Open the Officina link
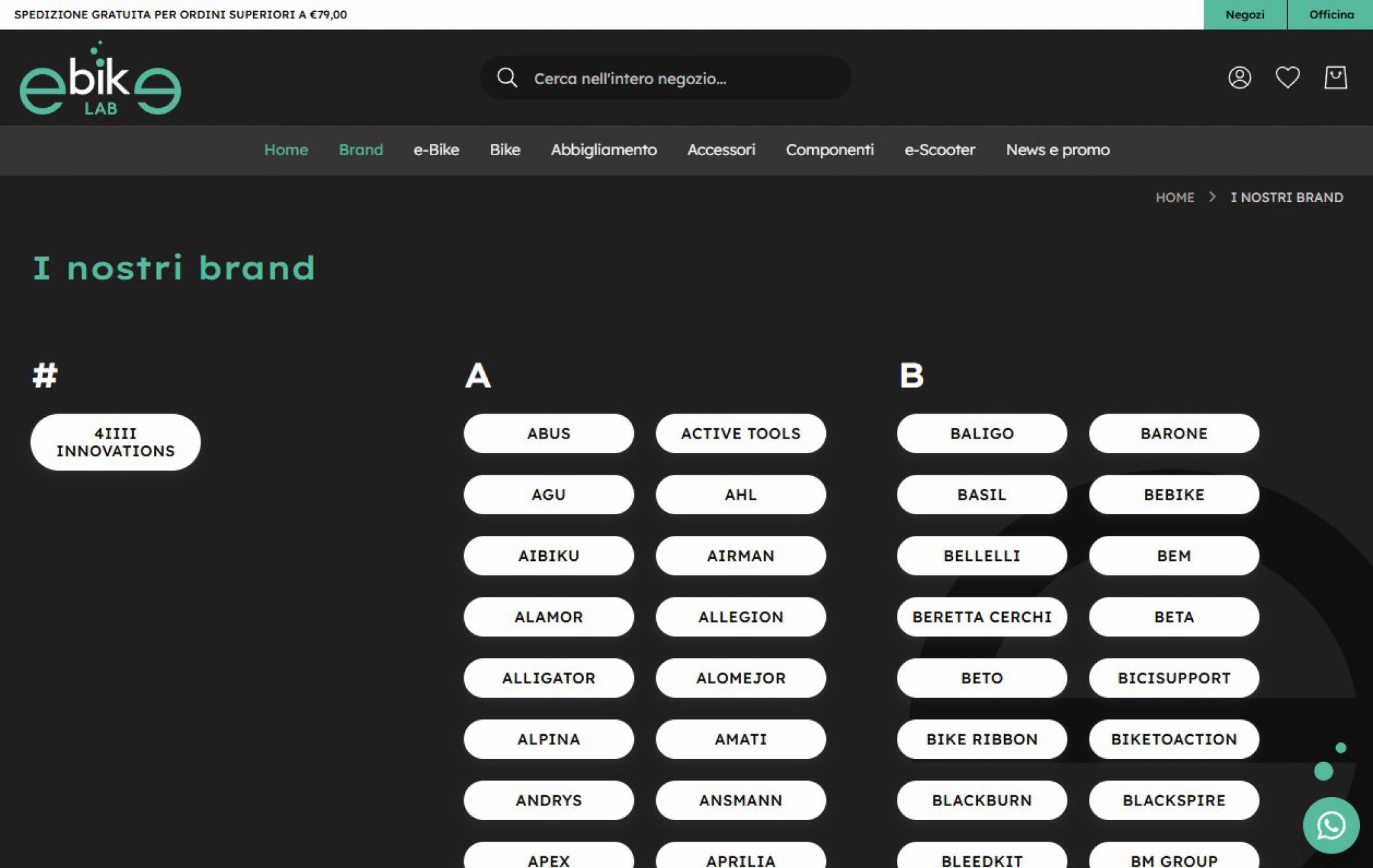 tap(1331, 14)
